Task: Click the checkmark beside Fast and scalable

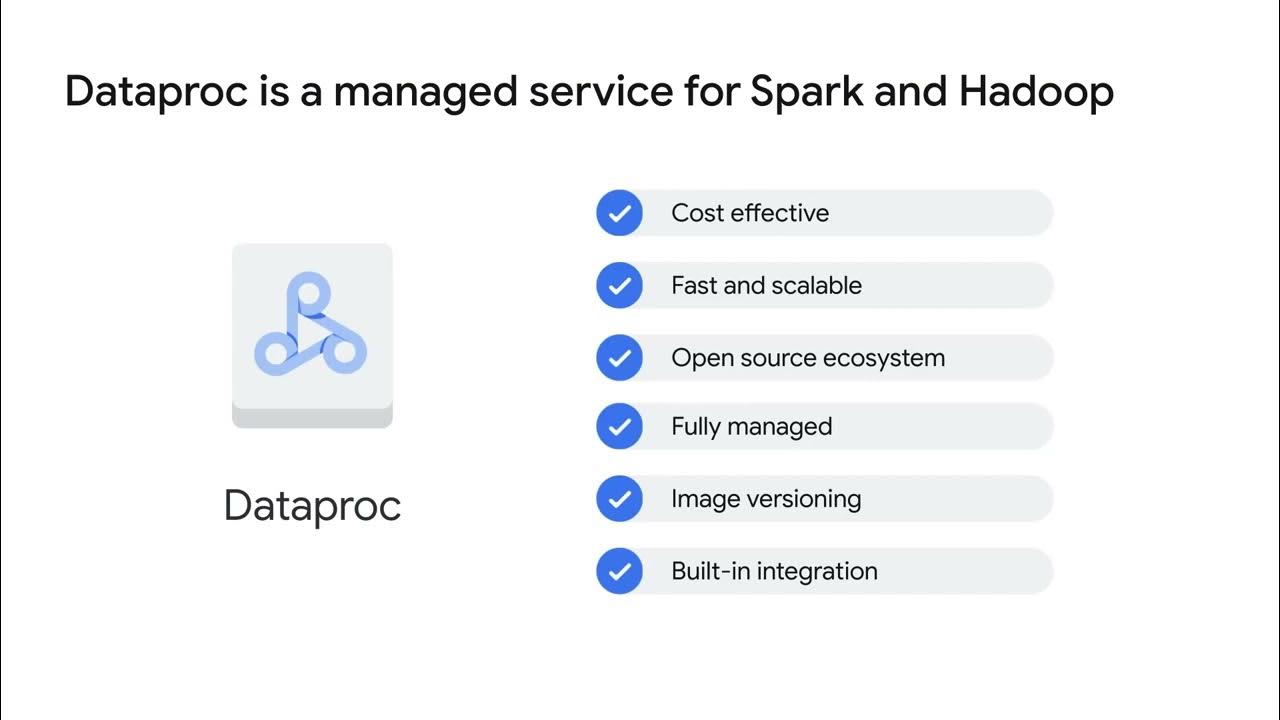Action: tap(619, 286)
